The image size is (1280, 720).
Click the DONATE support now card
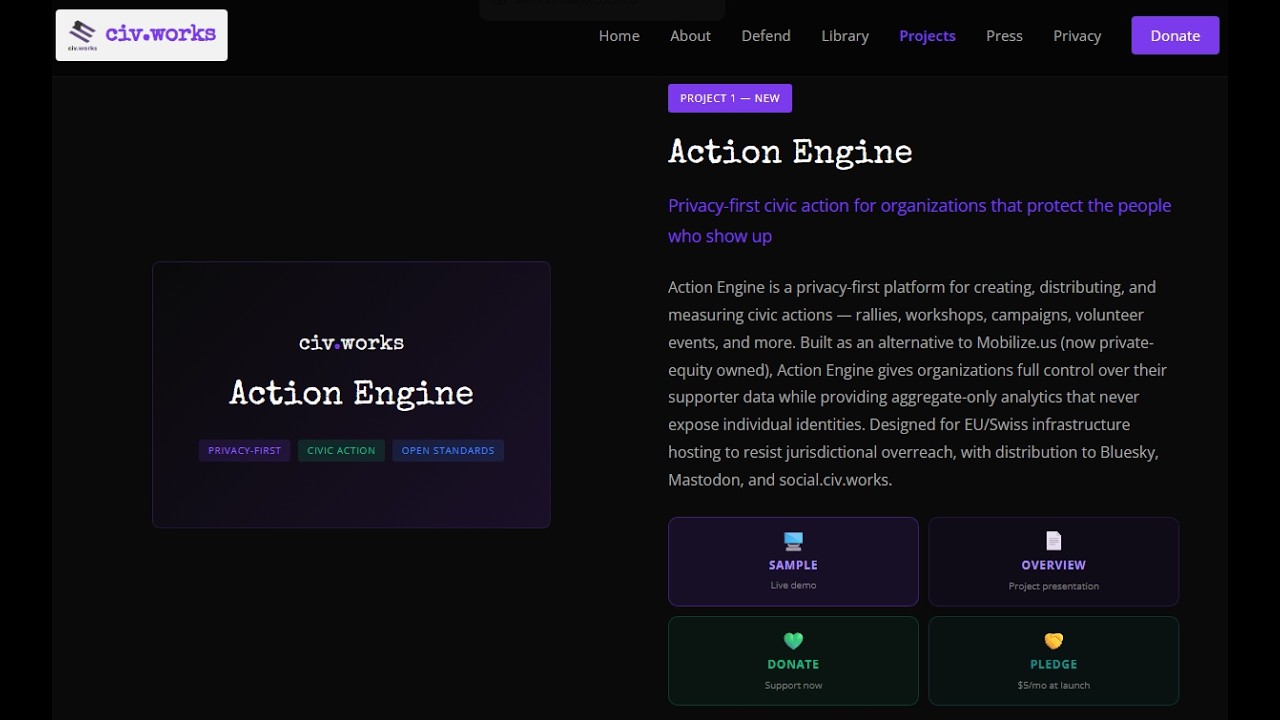click(x=793, y=661)
